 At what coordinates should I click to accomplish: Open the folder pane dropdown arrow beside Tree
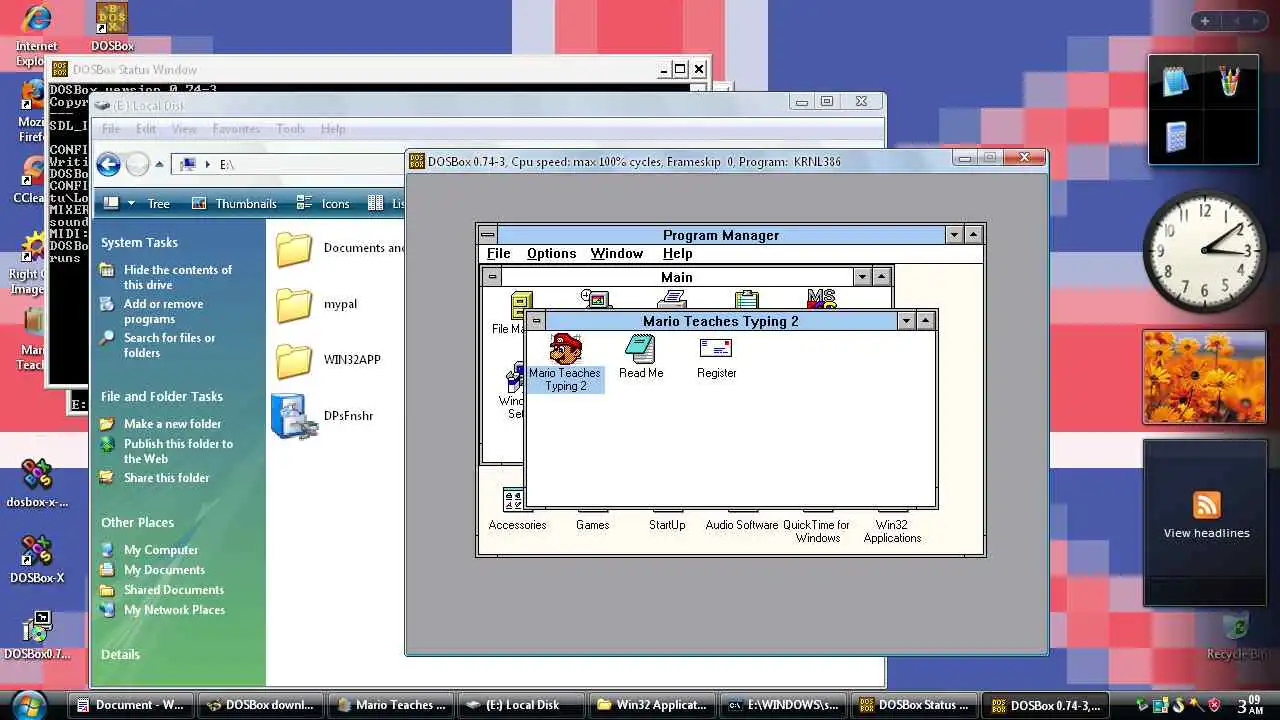tap(131, 203)
